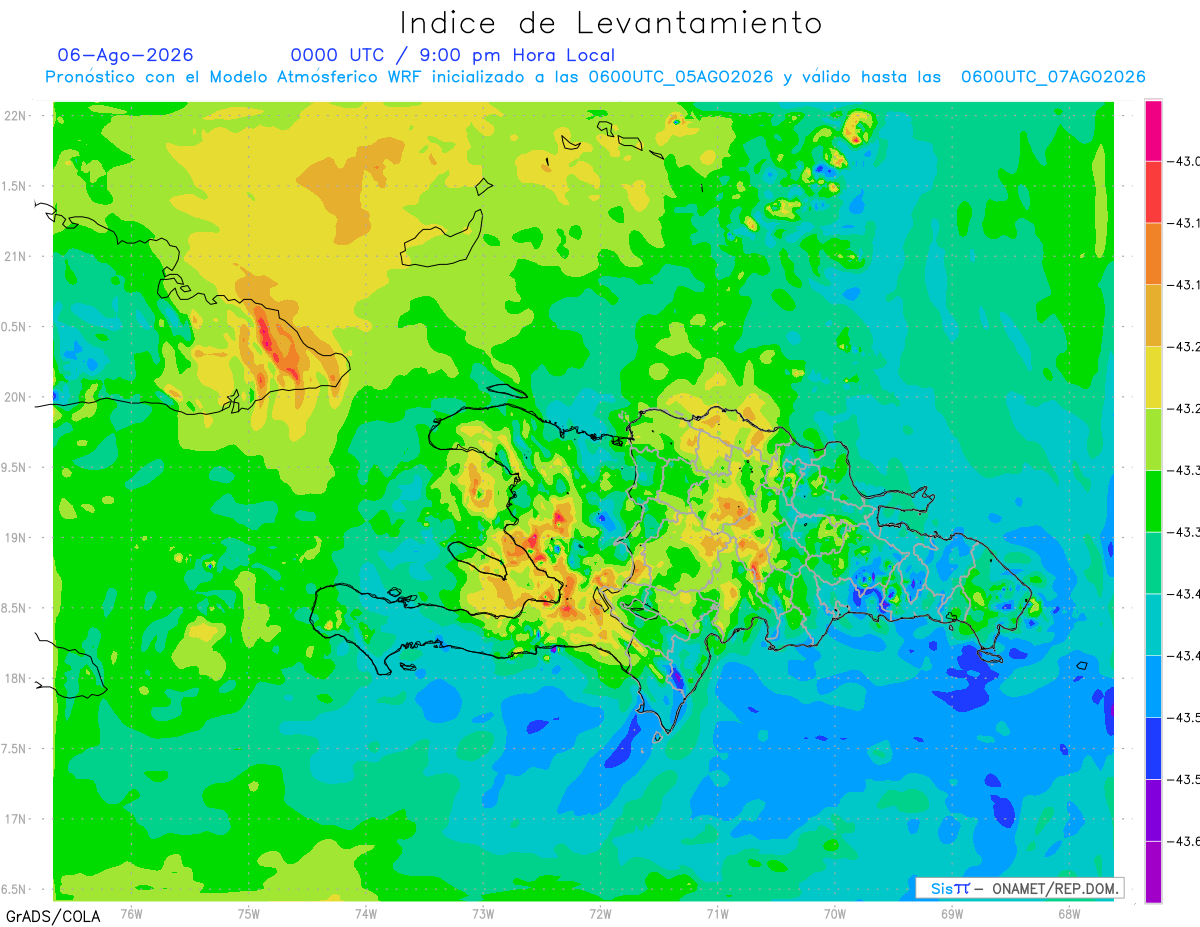The width and height of the screenshot is (1200, 927).
Task: Click the 'Indice de Levantamiento' title
Action: 611,22
